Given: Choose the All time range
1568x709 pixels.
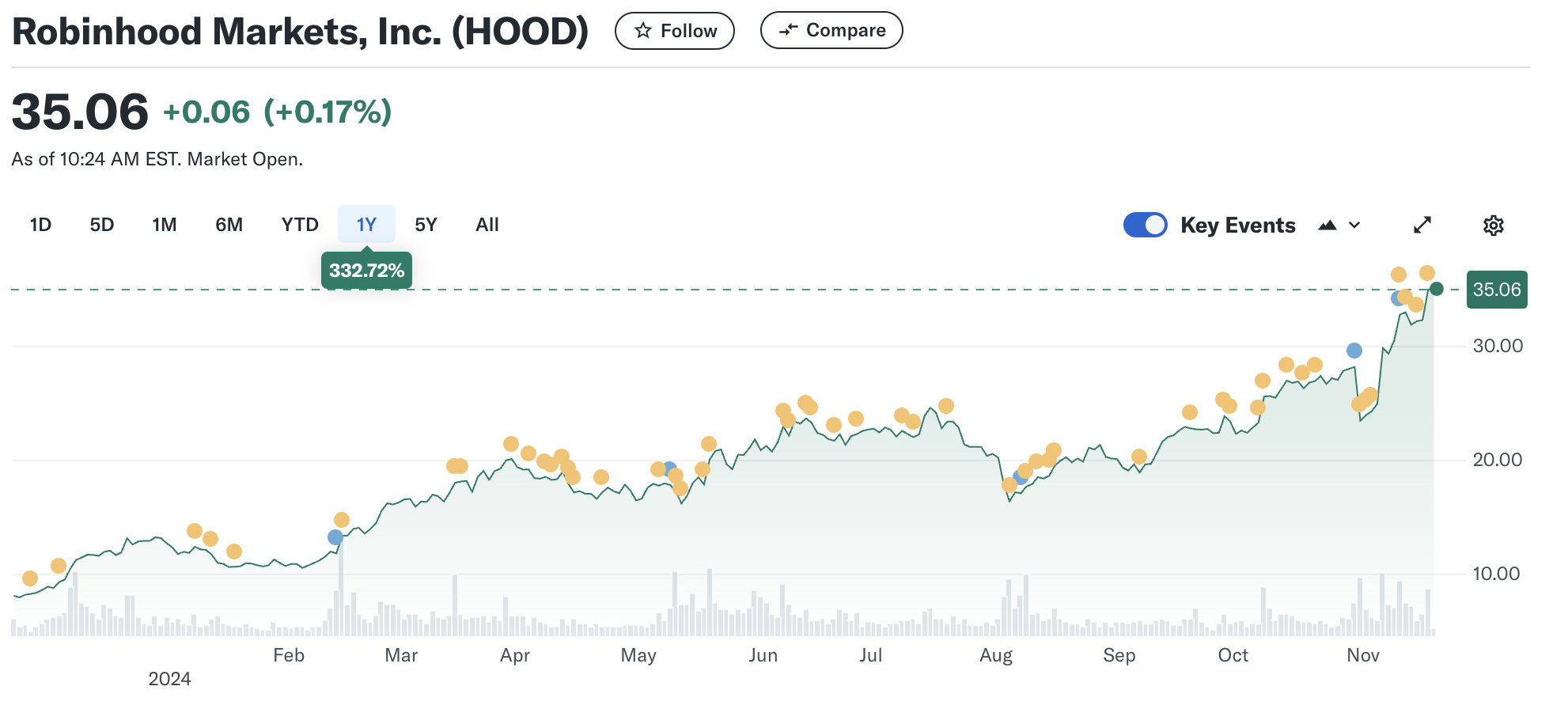Looking at the screenshot, I should pyautogui.click(x=487, y=226).
